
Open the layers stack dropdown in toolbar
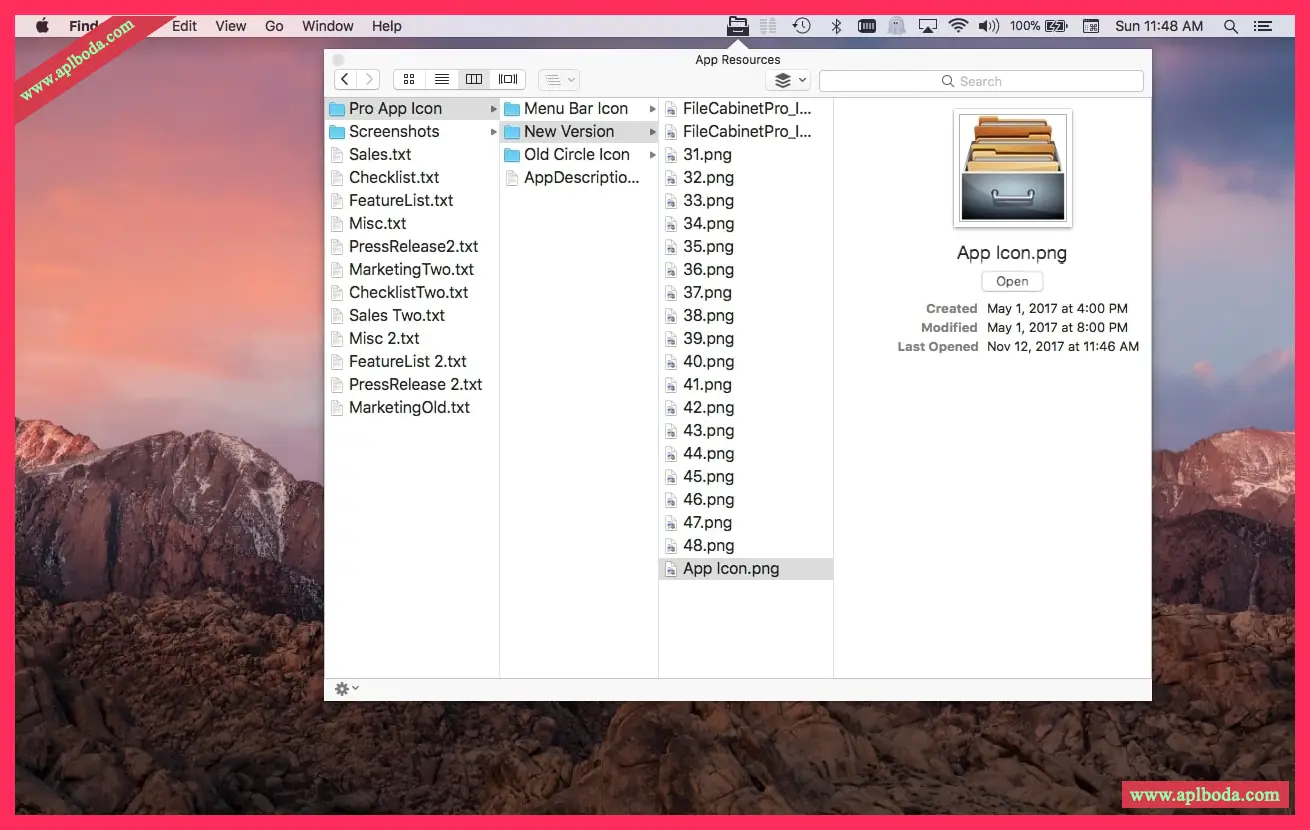point(788,80)
